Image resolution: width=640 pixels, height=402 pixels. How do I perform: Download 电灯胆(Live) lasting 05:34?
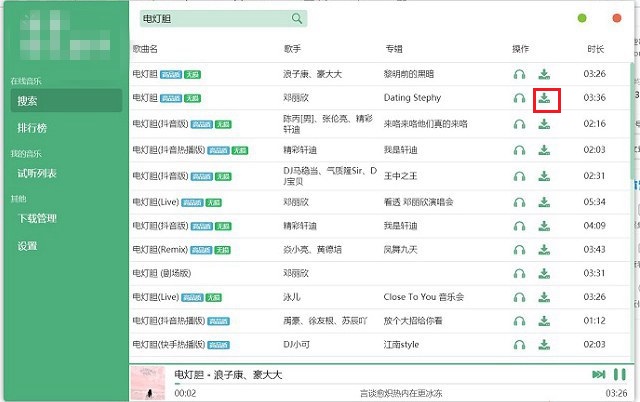[x=544, y=202]
